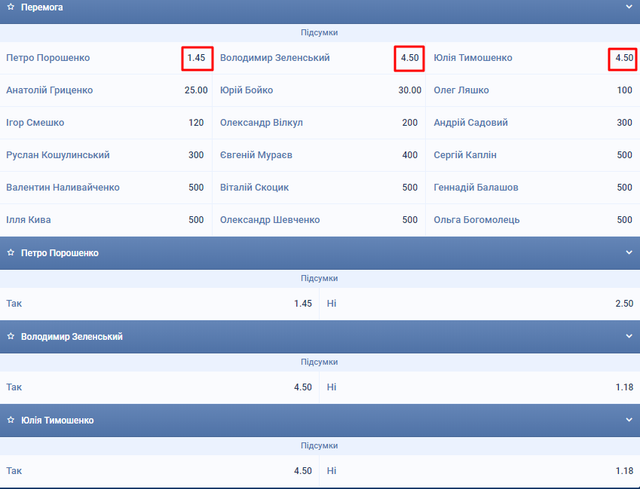Star the Юлія Тимошенко market
This screenshot has height=489, width=640.
(10, 420)
